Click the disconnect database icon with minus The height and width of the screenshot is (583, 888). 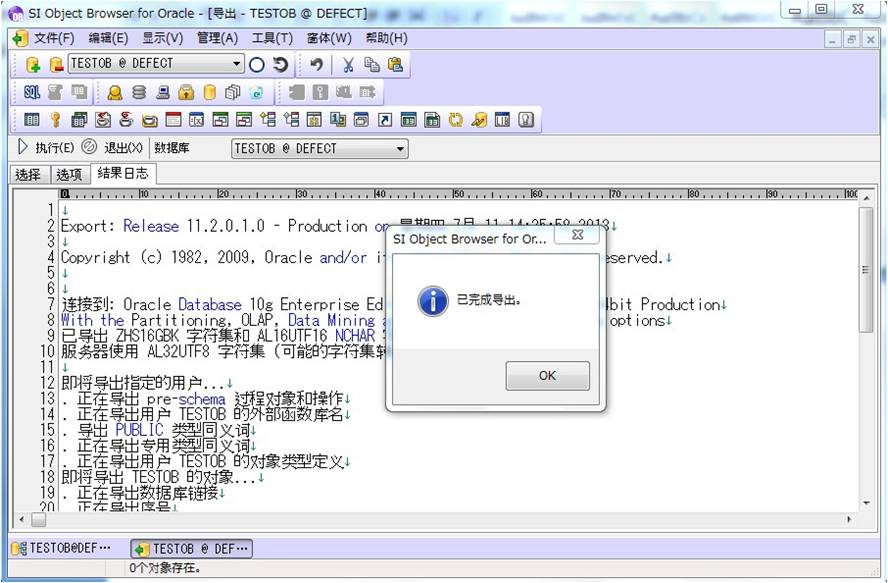coord(56,65)
